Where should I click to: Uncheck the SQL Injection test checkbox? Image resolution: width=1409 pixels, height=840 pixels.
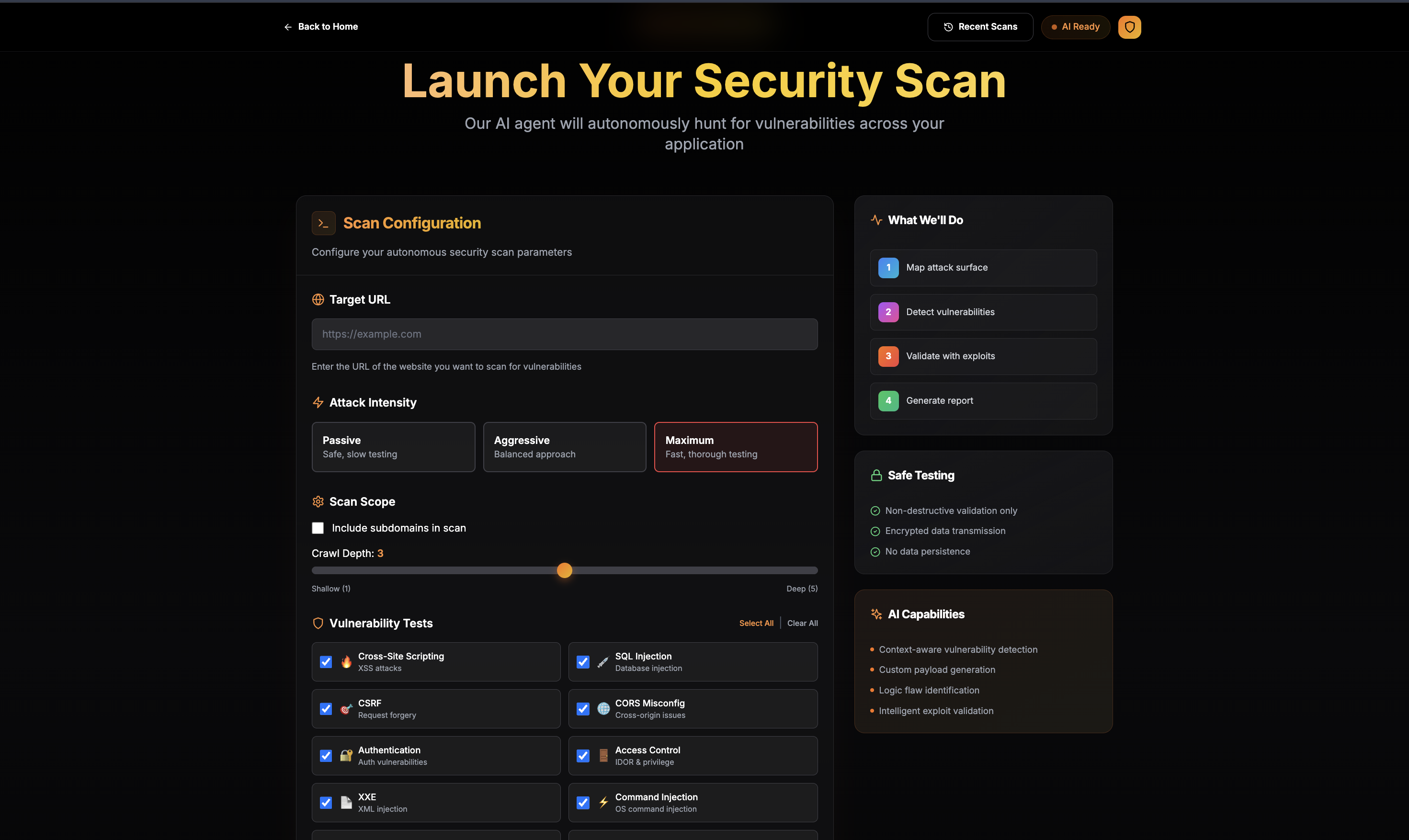coord(583,662)
